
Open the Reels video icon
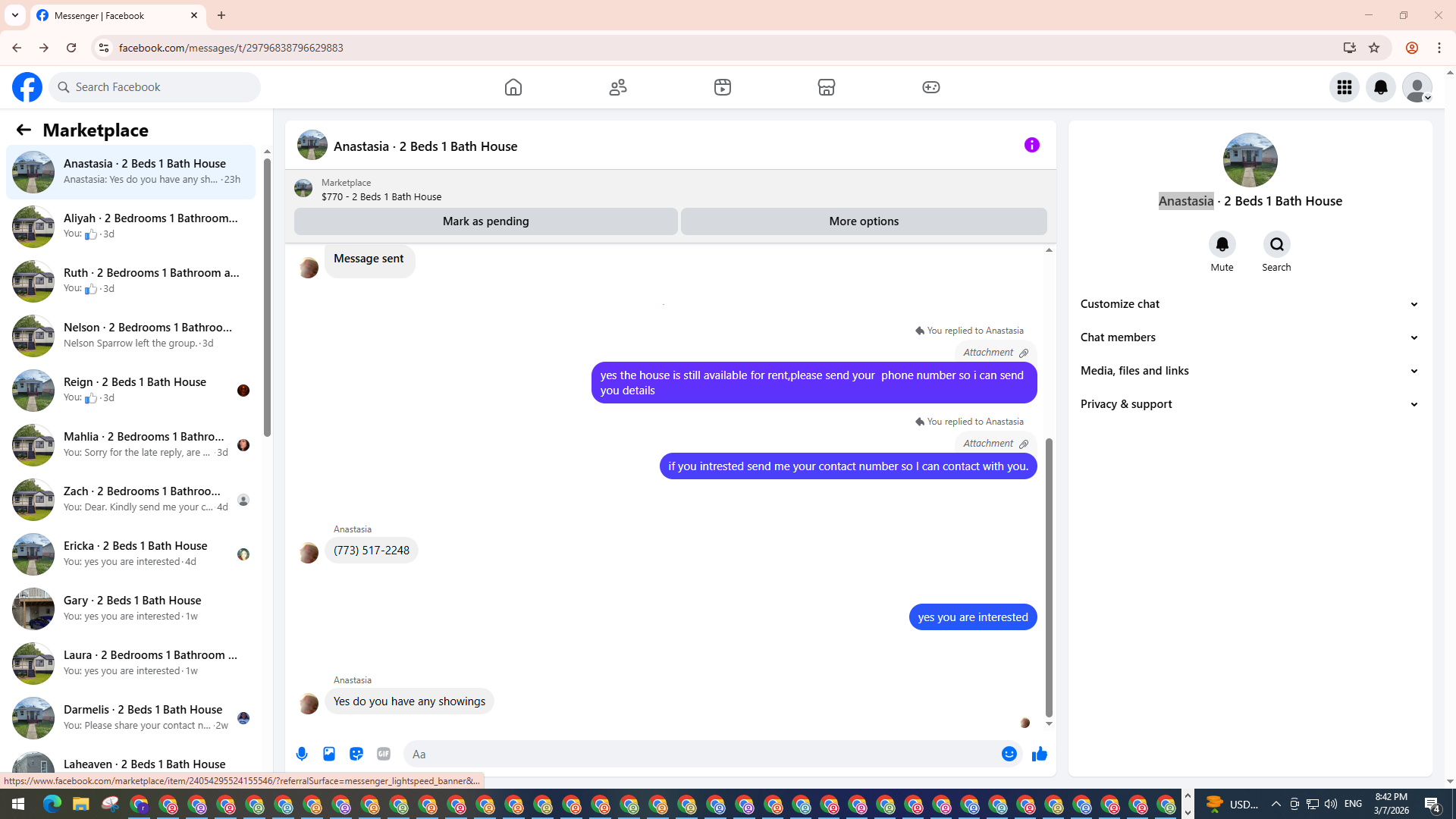[723, 87]
